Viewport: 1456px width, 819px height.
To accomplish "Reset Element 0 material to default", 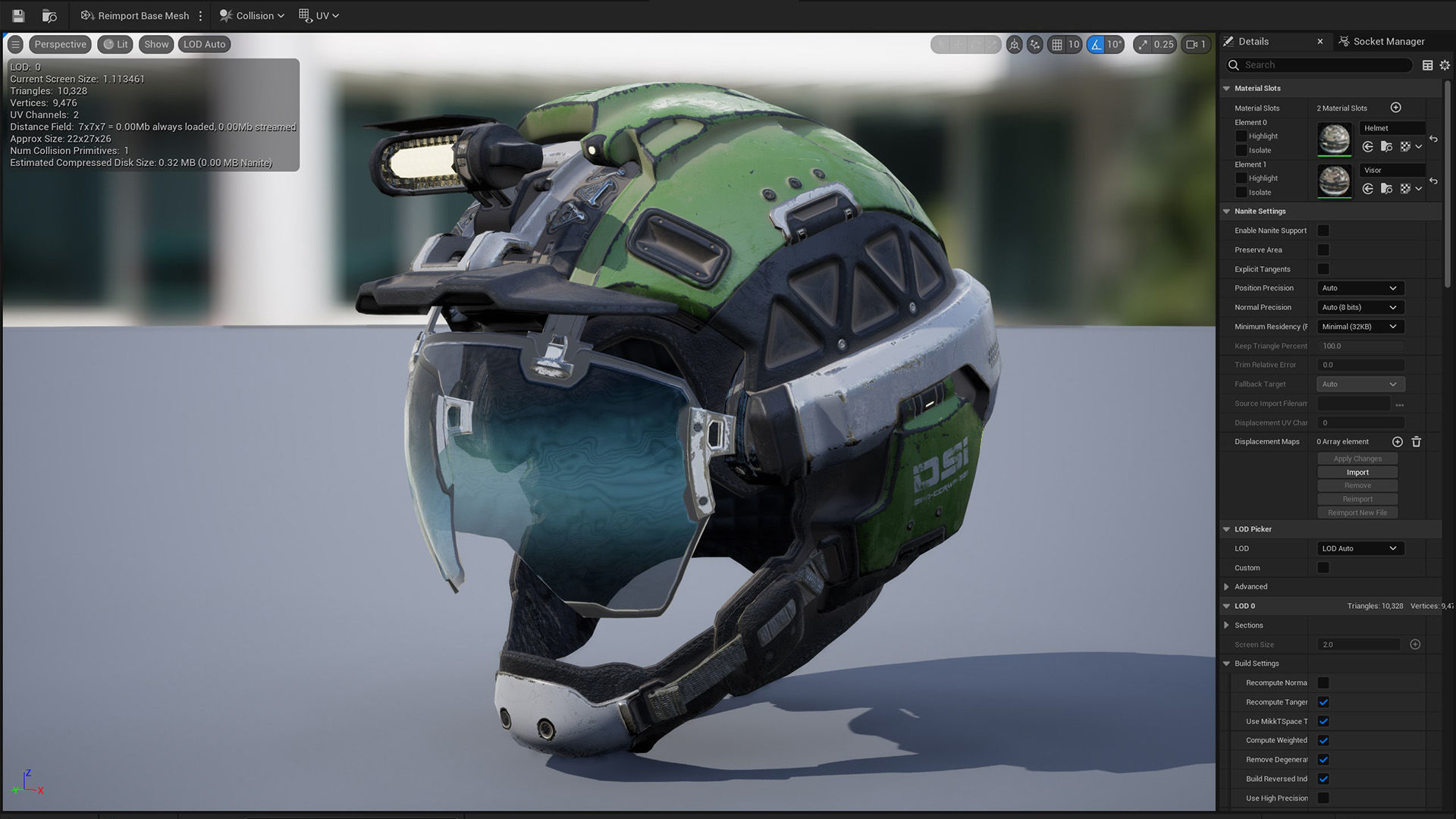I will click(1433, 139).
